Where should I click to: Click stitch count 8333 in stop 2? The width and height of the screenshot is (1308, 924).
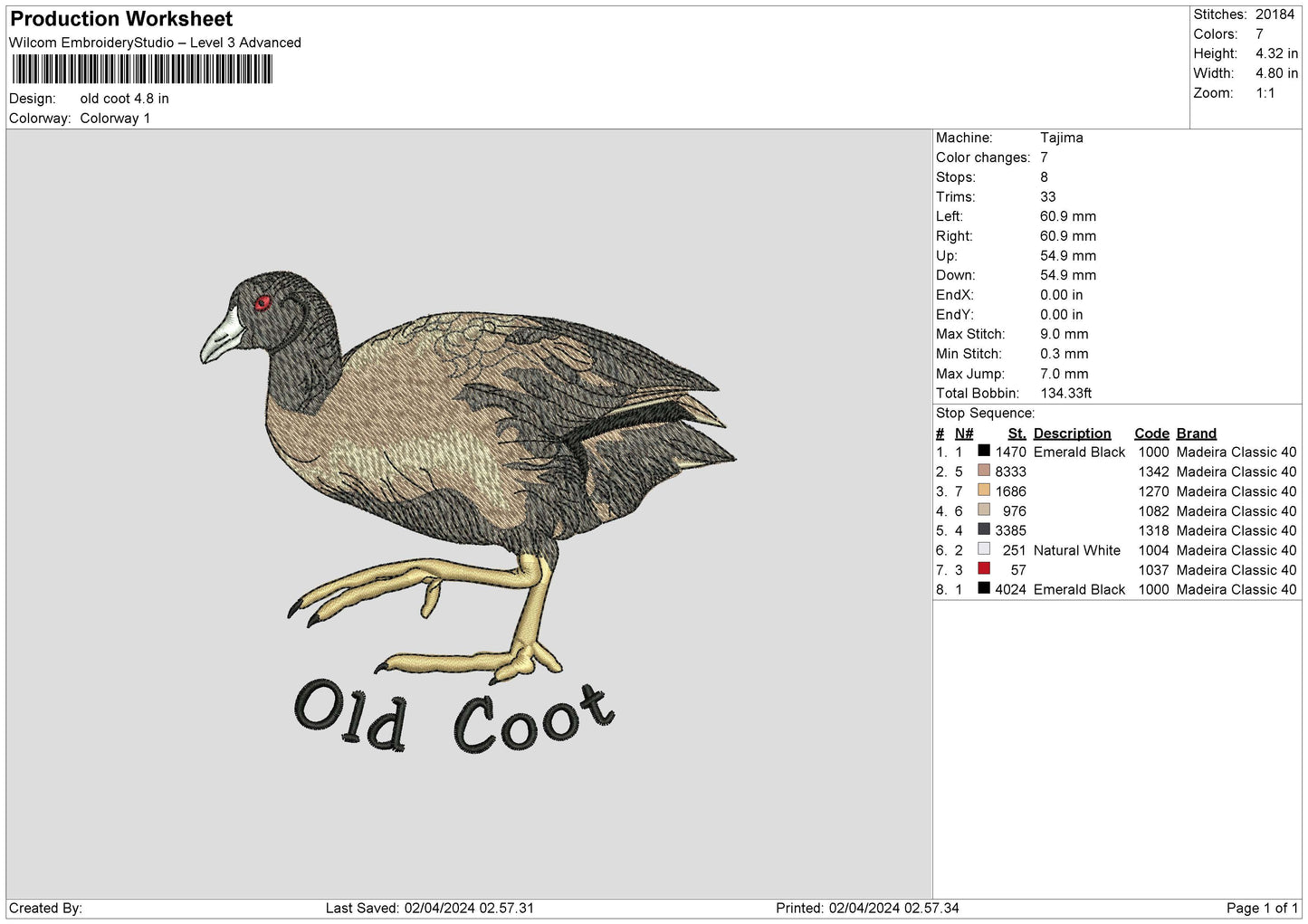1010,472
